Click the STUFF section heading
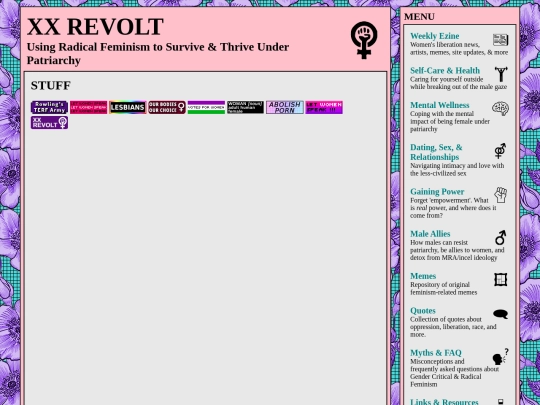 51,85
